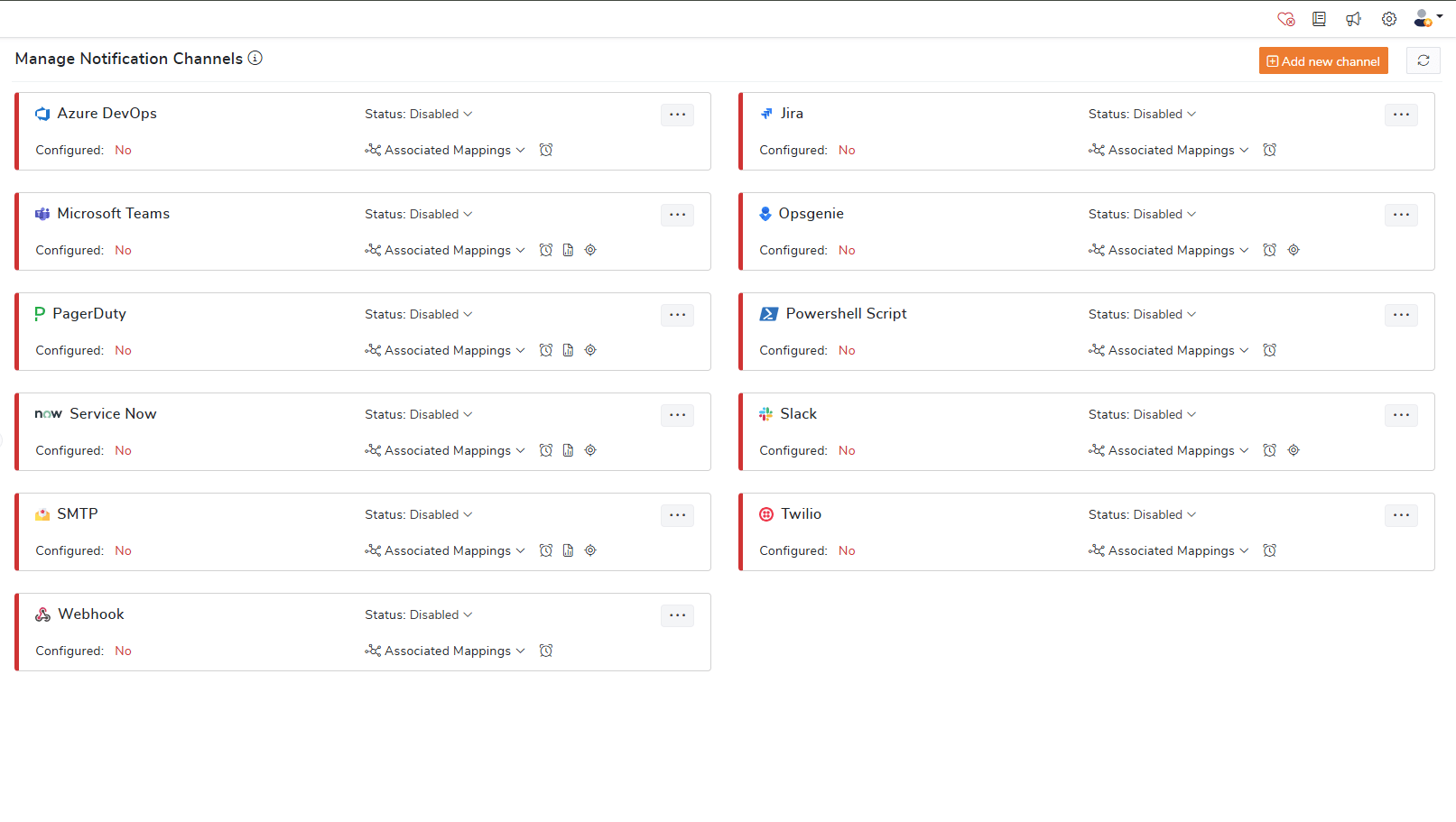Click the target icon for Service Now

click(590, 450)
